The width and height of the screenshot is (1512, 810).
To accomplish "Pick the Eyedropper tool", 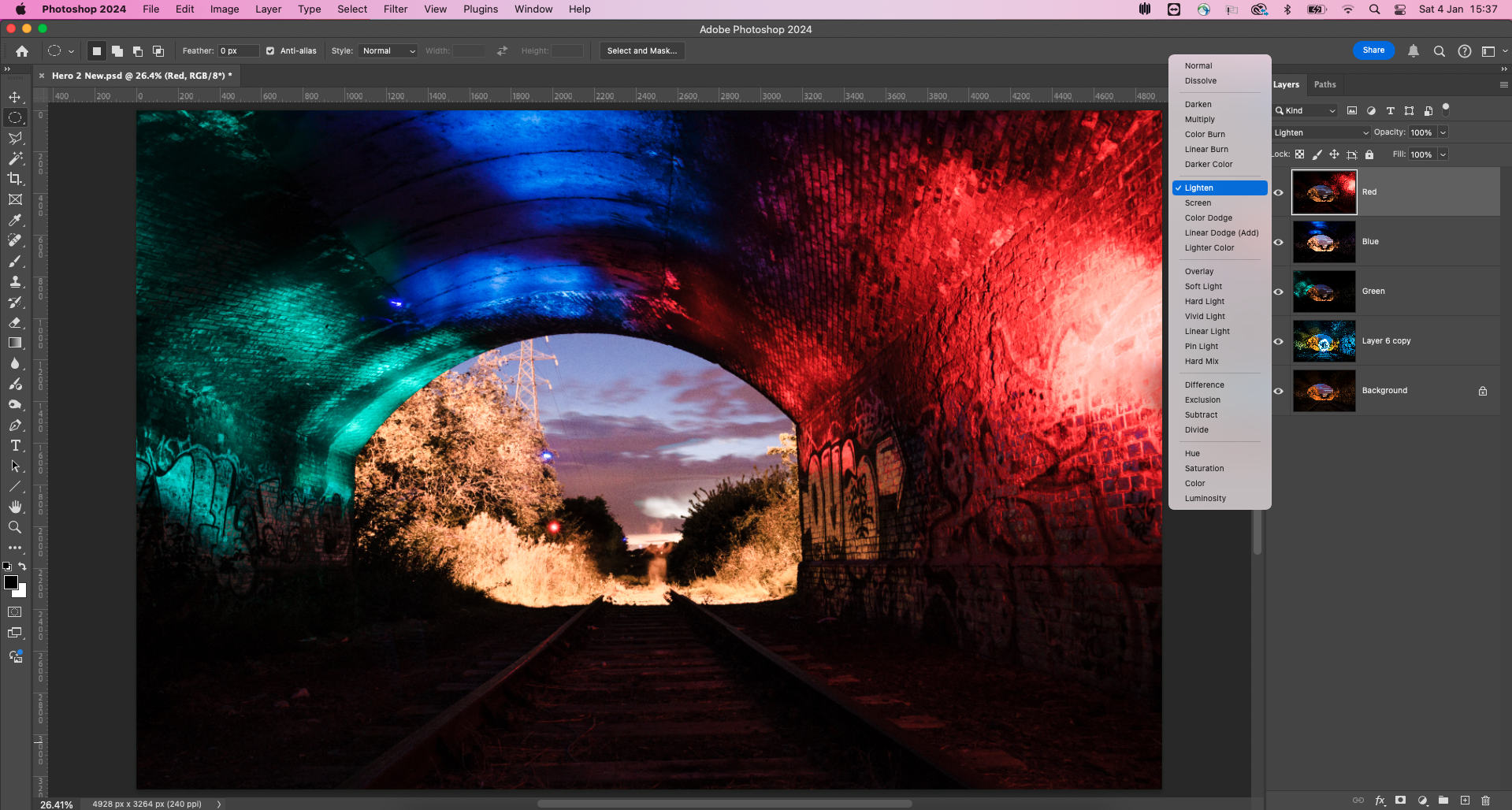I will (x=15, y=221).
